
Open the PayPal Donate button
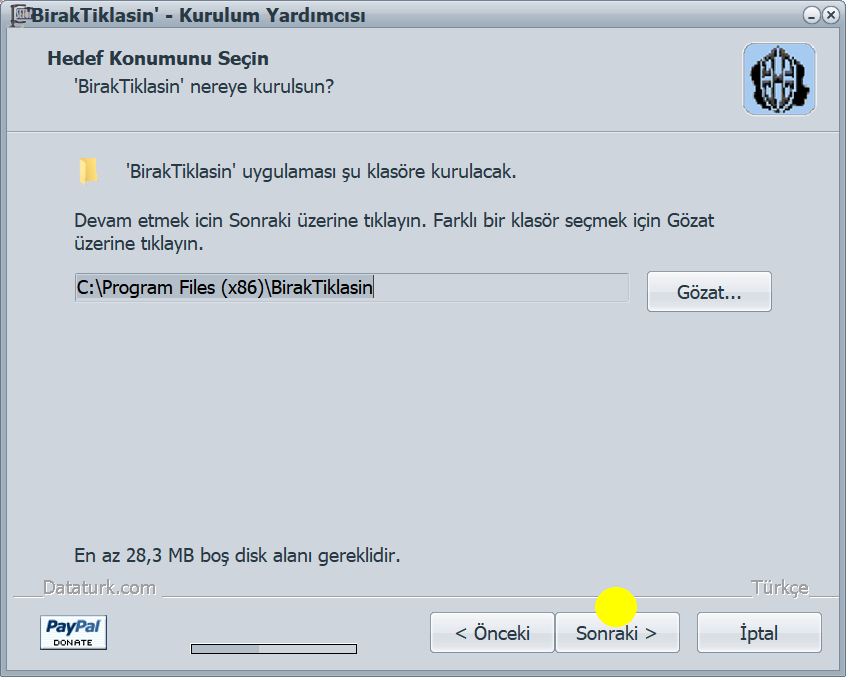(73, 632)
